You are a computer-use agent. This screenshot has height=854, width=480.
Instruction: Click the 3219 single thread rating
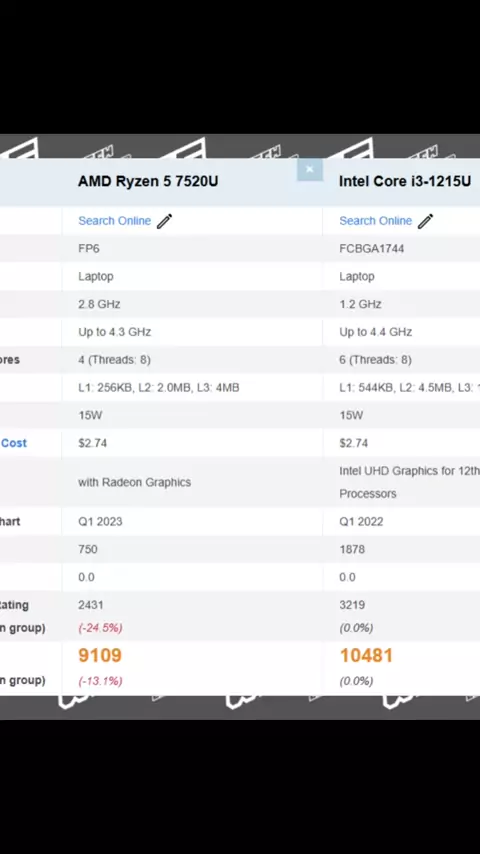point(352,605)
